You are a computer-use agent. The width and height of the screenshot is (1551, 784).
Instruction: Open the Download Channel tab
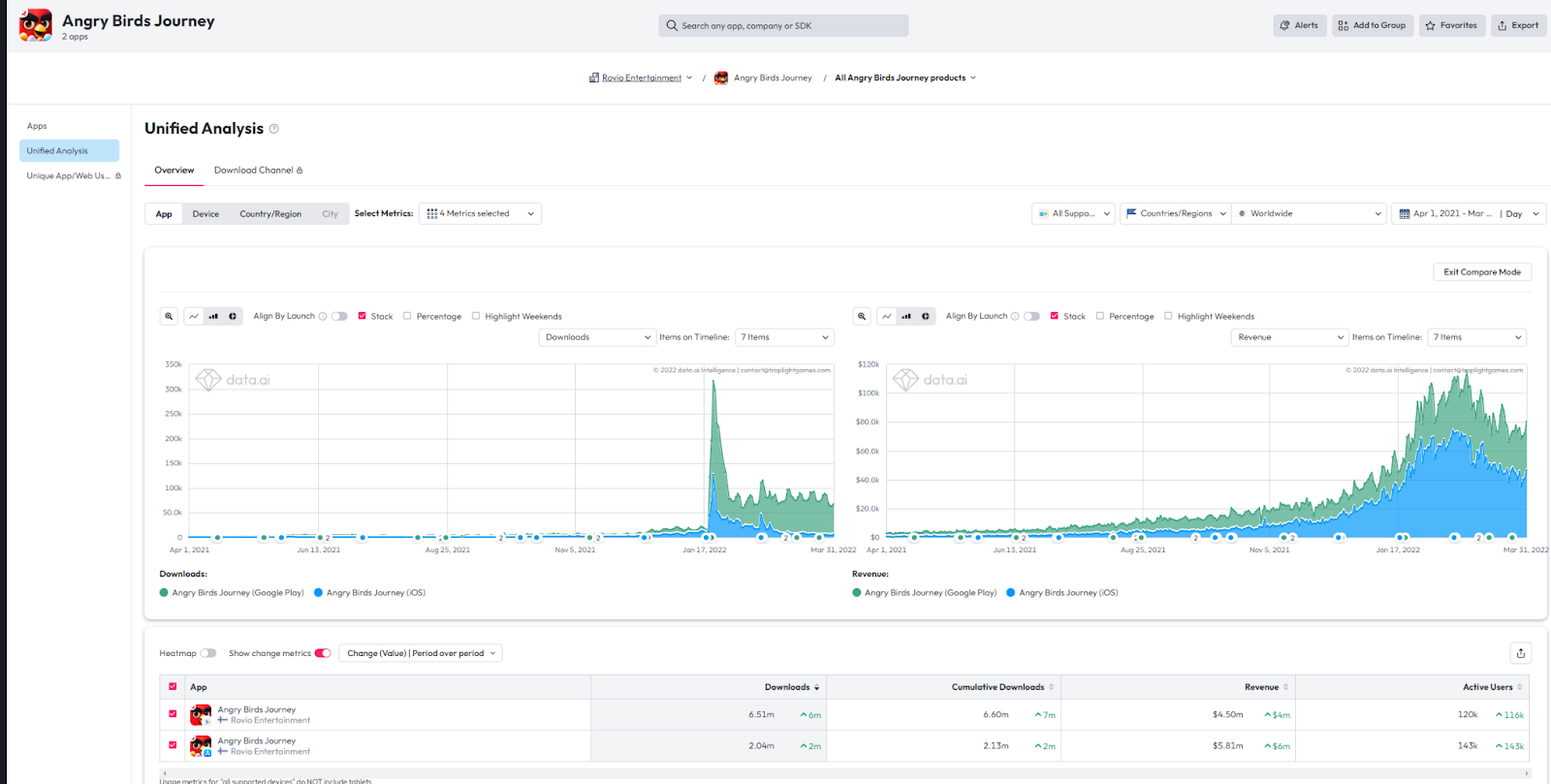click(258, 170)
